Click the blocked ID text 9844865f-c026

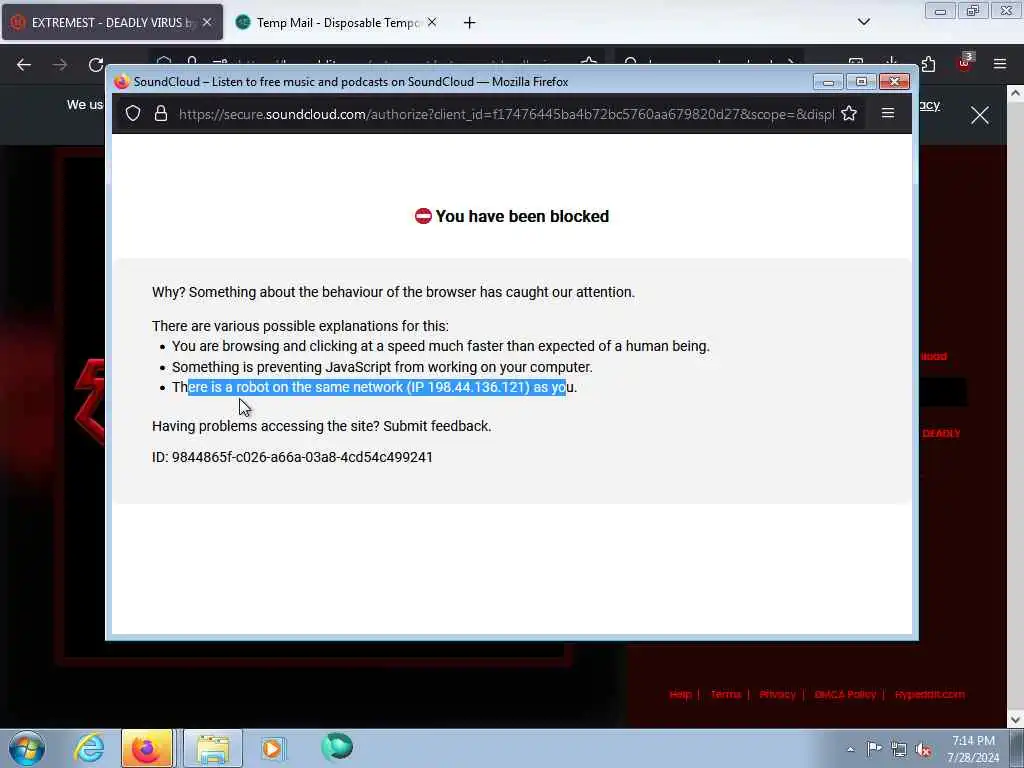(x=292, y=457)
